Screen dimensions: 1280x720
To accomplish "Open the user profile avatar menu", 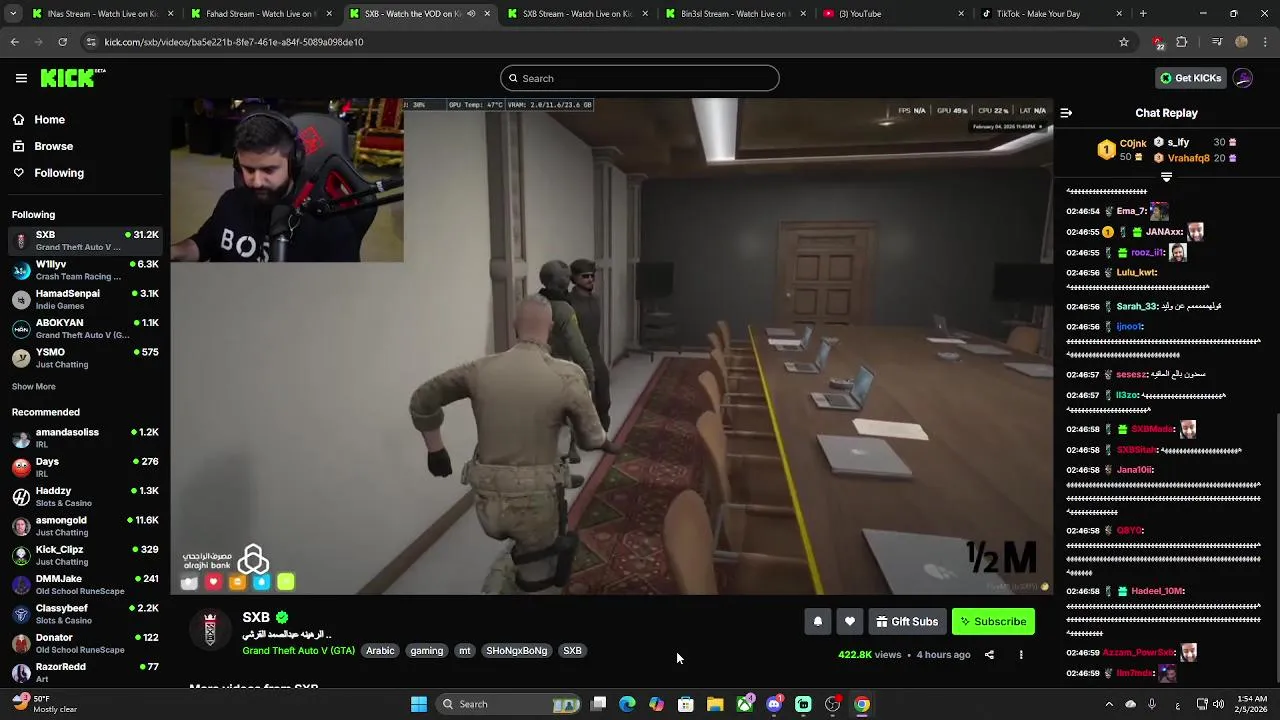I will tap(1243, 78).
